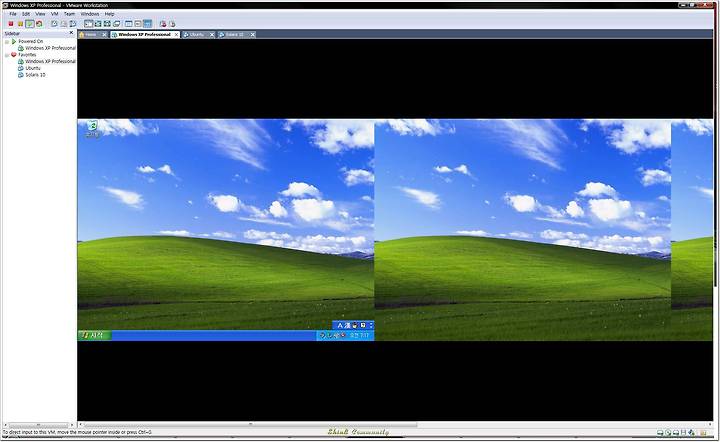Click the Recycle Bin on guest desktop

92,129
